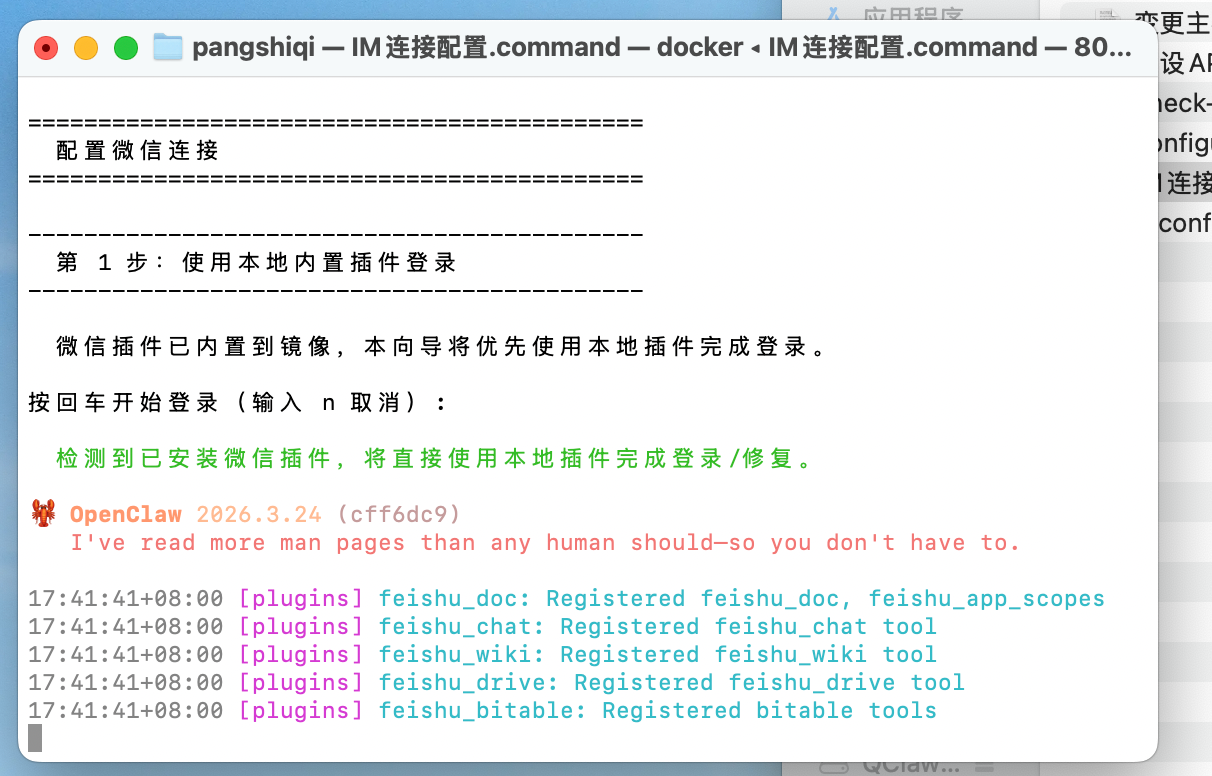Viewport: 1212px width, 776px height.
Task: Click the feishu_bitable plugin log line
Action: (x=482, y=711)
